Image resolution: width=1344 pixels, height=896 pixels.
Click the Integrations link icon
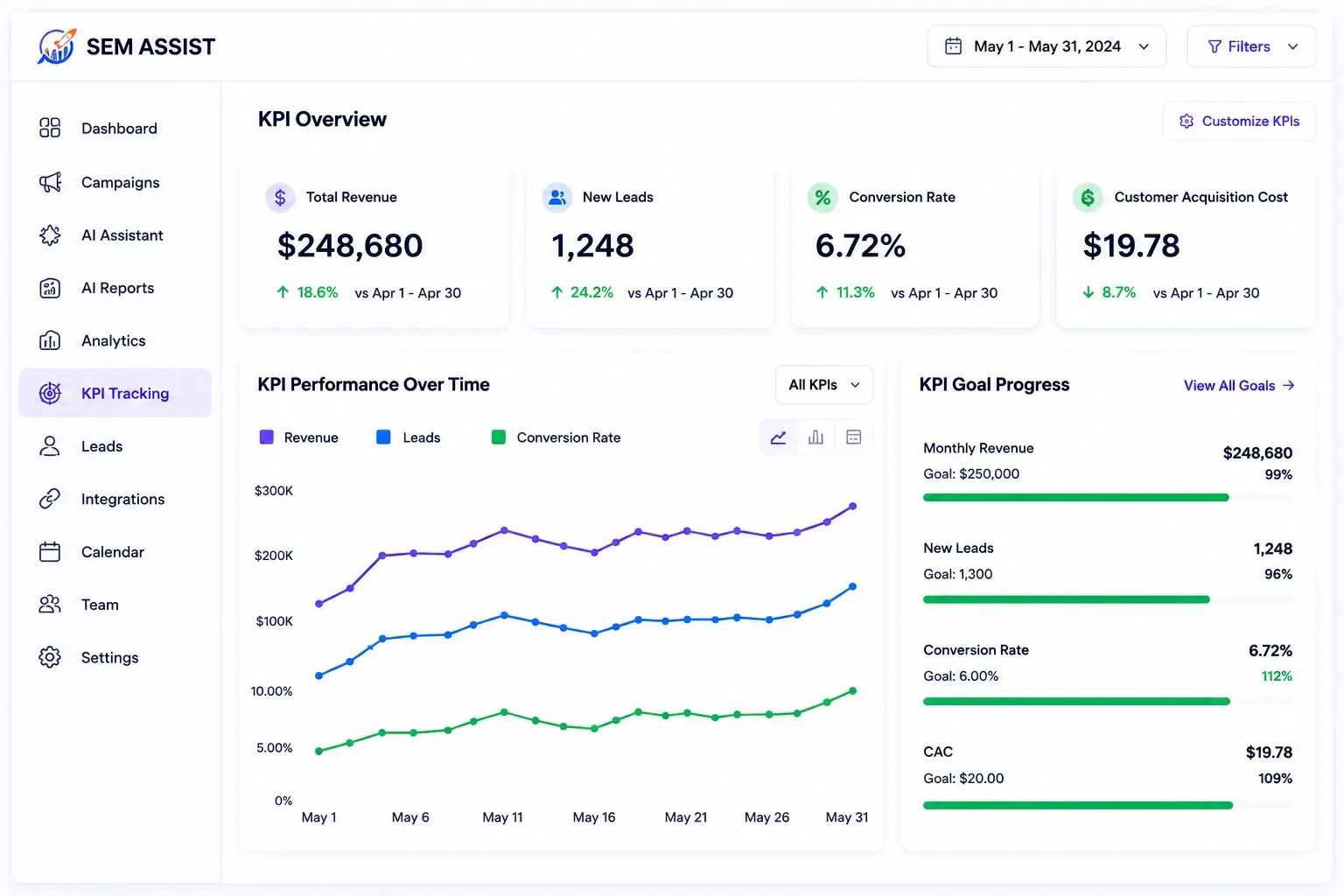point(50,499)
